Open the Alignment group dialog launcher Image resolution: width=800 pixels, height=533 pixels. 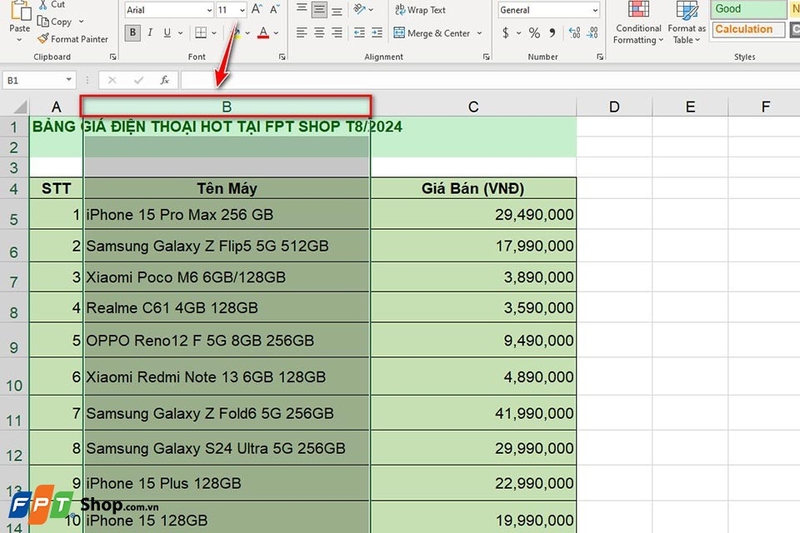coord(486,57)
